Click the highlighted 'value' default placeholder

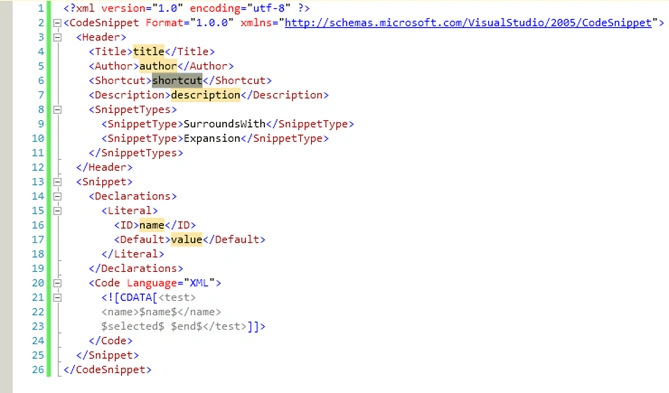tap(186, 240)
